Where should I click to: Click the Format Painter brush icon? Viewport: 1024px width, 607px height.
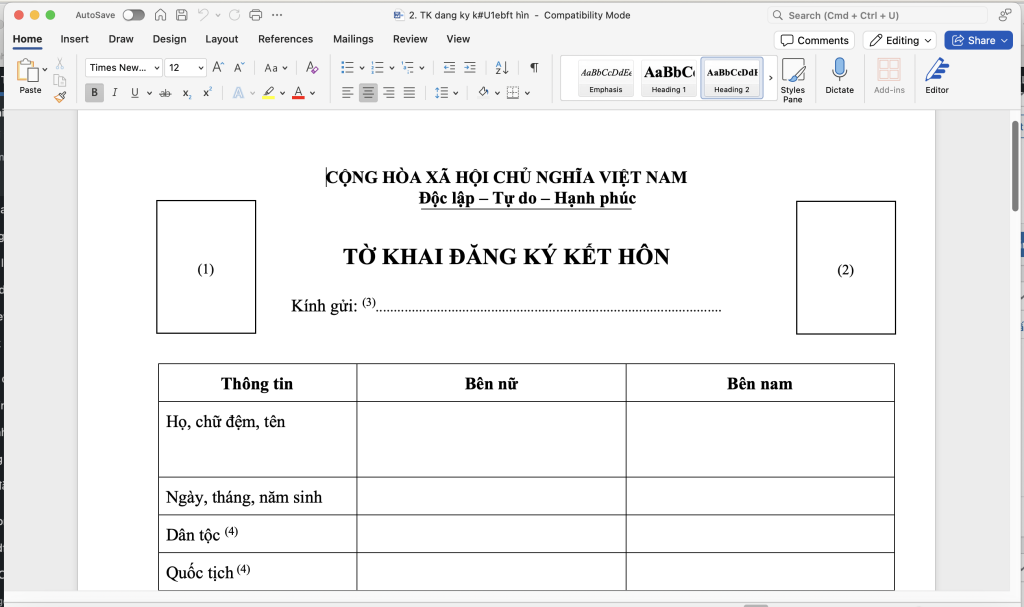click(60, 97)
